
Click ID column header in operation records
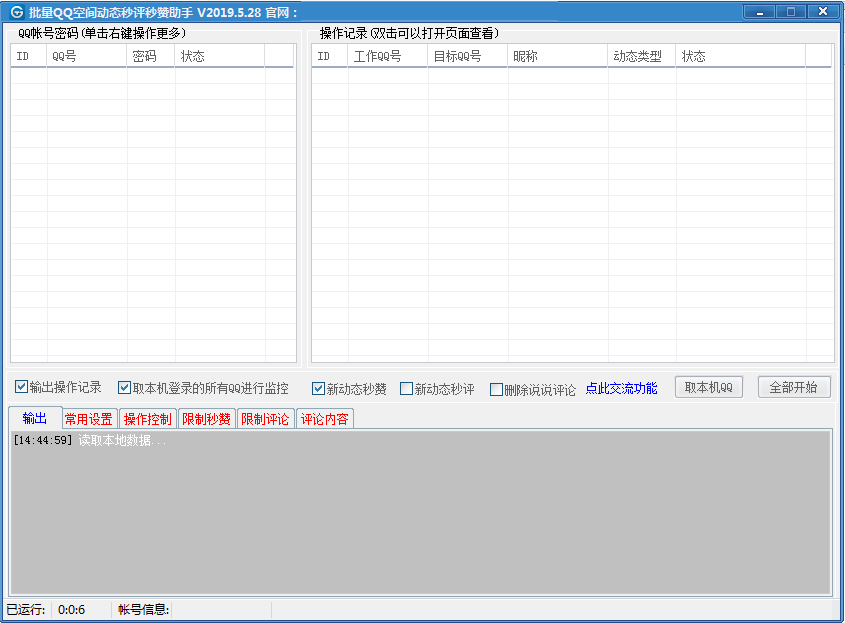330,56
